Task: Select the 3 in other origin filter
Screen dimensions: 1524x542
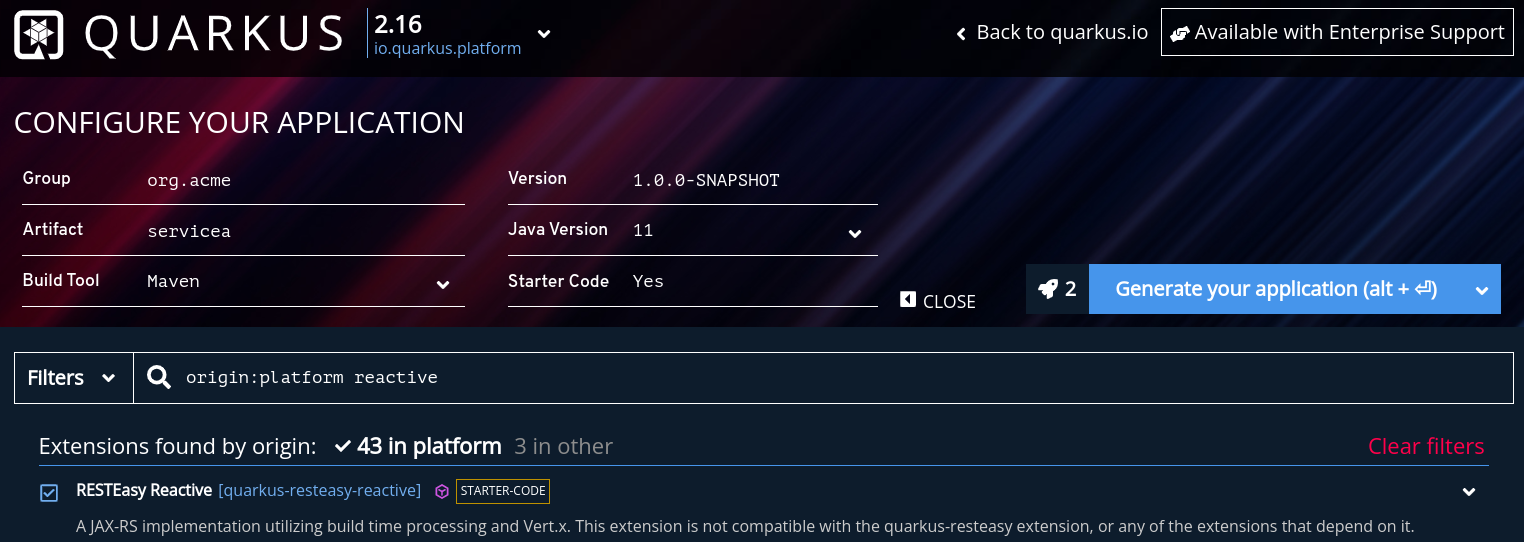Action: 563,446
